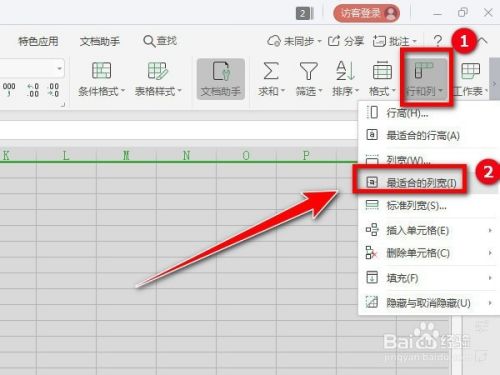Viewport: 500px width, 375px height.
Task: Choose 行高(H)... menu item
Action: [x=429, y=113]
